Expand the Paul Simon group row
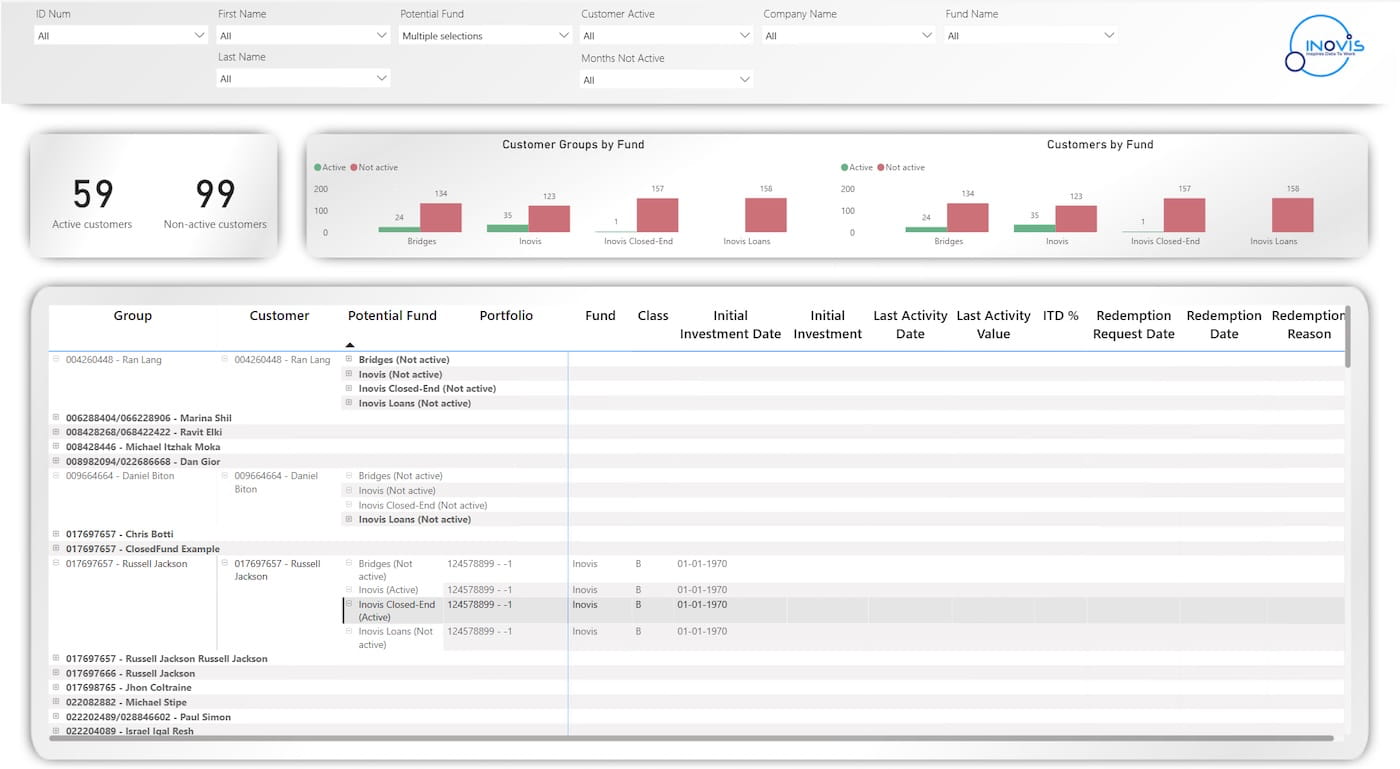Image resolution: width=1400 pixels, height=769 pixels. point(56,717)
